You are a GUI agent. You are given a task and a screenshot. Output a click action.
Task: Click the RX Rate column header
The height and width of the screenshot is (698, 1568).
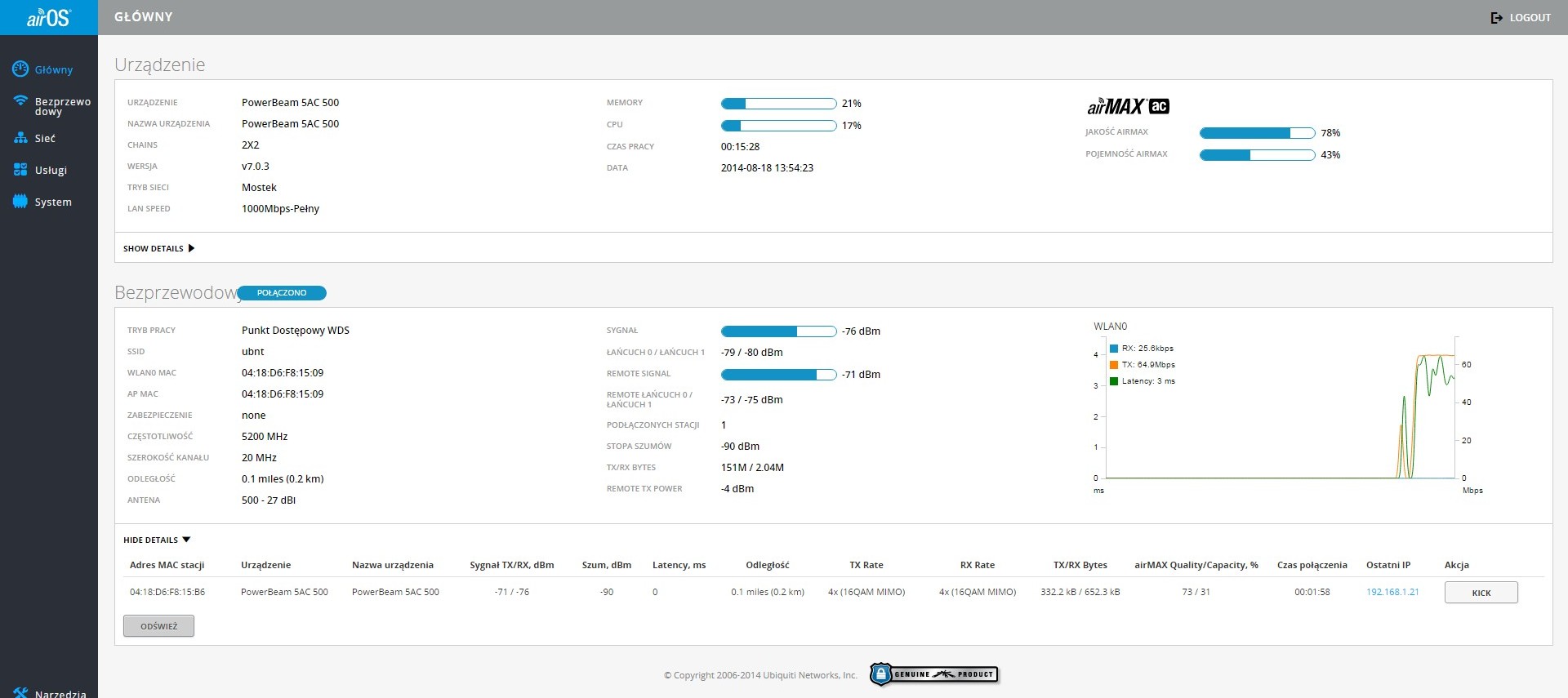coord(978,565)
